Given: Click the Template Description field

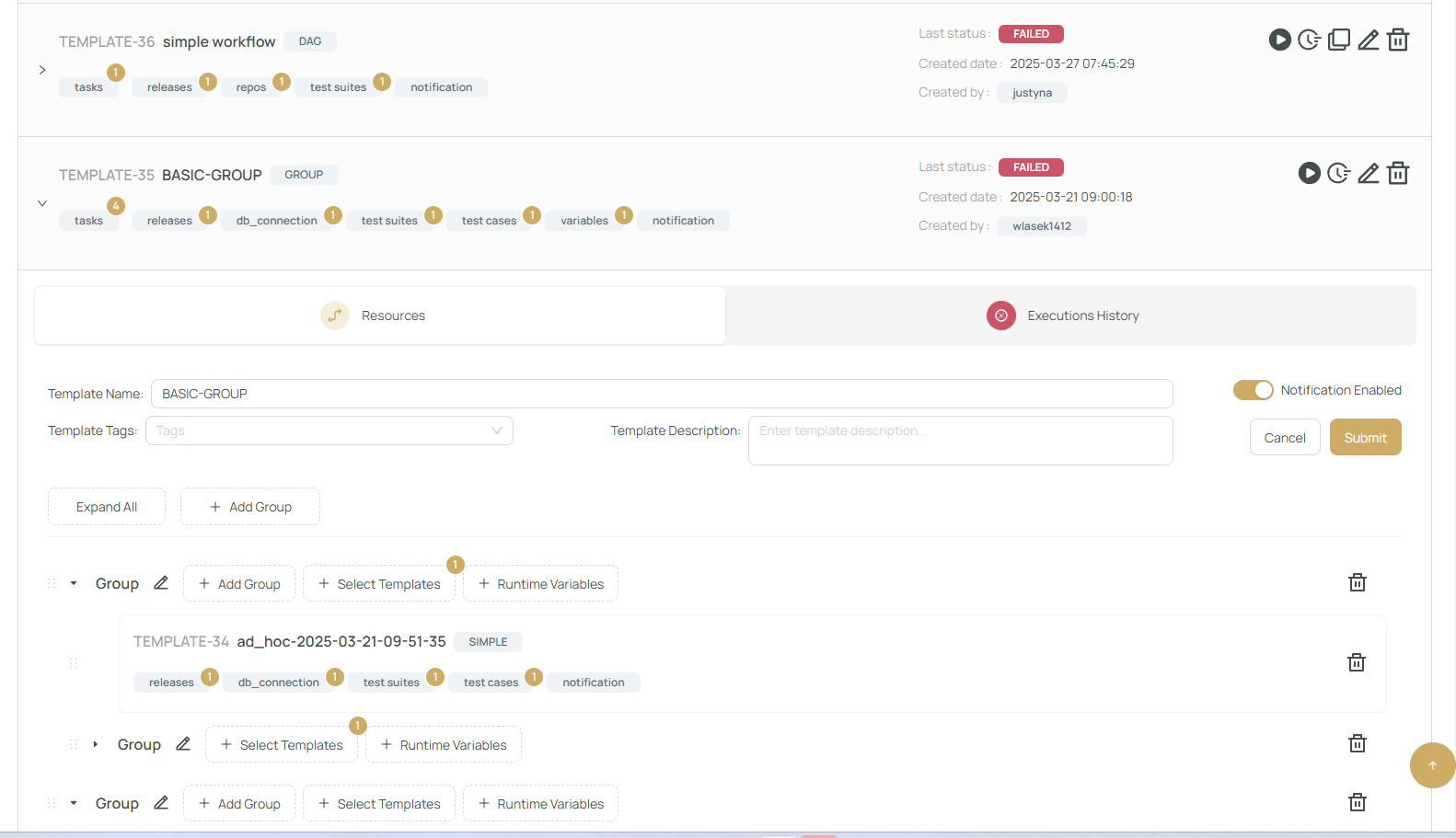Looking at the screenshot, I should coord(960,441).
